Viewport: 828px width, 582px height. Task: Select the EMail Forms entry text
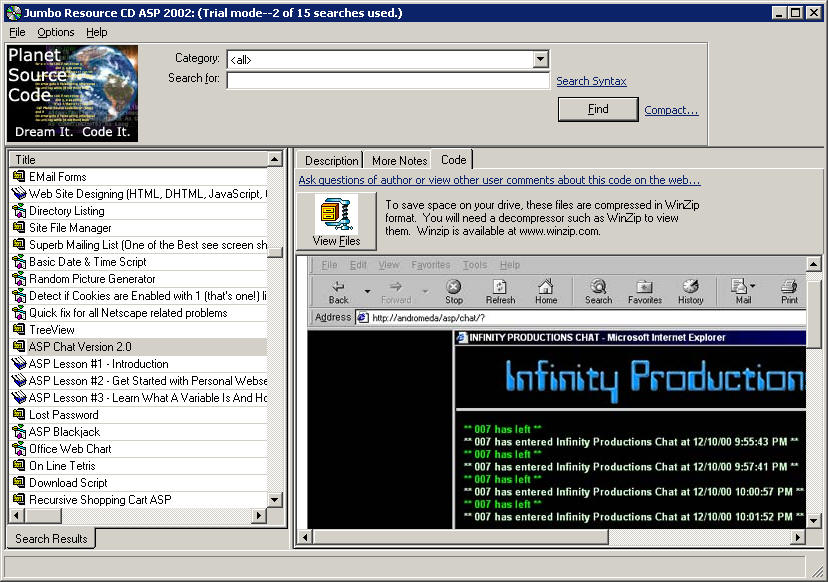[58, 176]
